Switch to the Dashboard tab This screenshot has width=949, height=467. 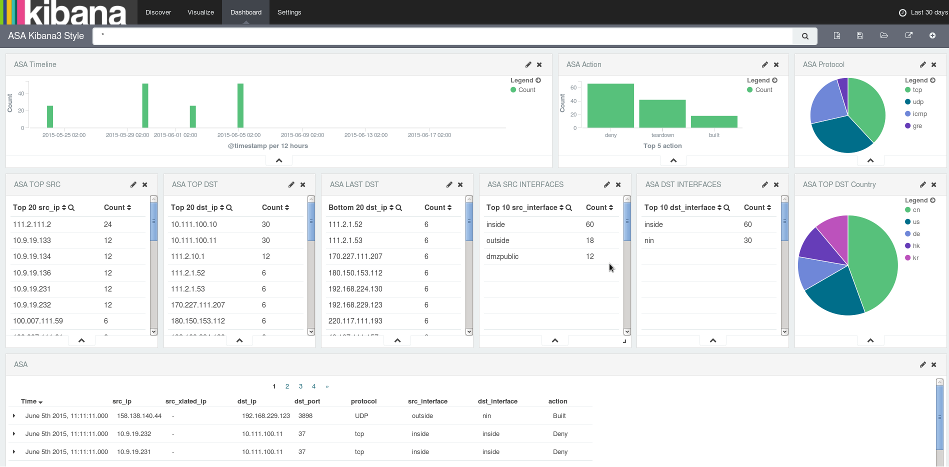click(246, 12)
